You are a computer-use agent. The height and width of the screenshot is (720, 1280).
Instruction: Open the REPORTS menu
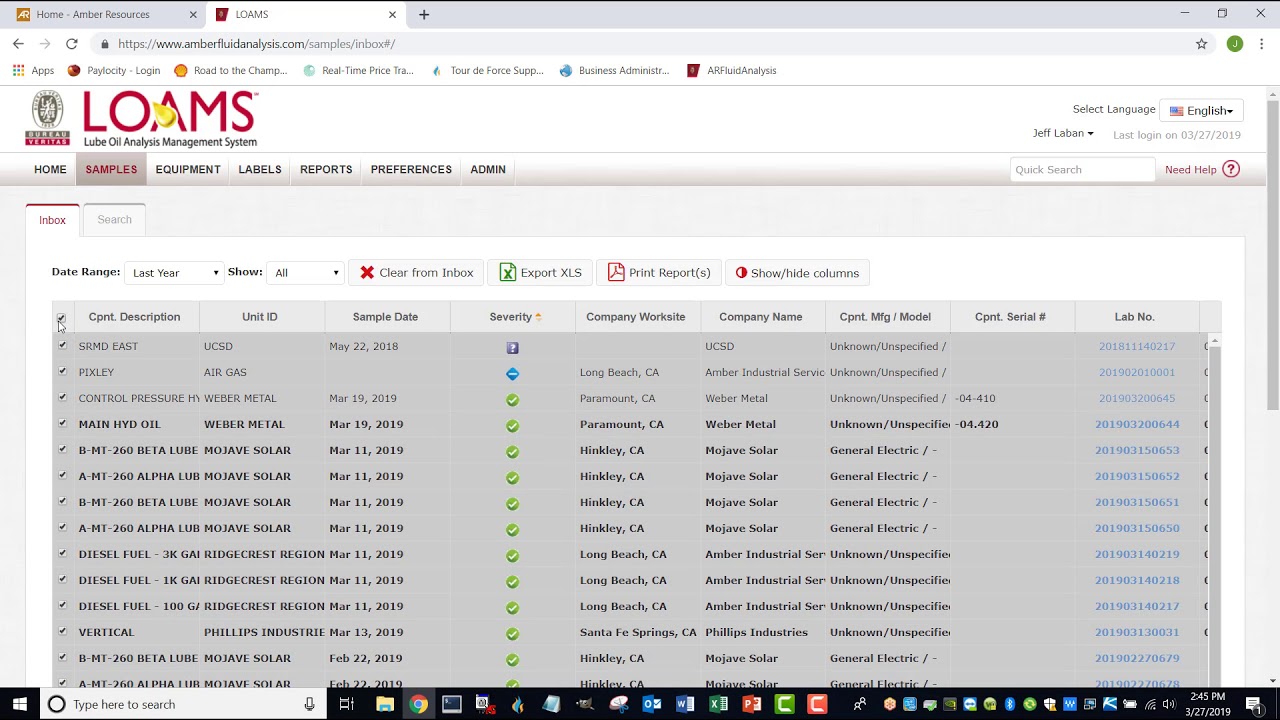[326, 170]
